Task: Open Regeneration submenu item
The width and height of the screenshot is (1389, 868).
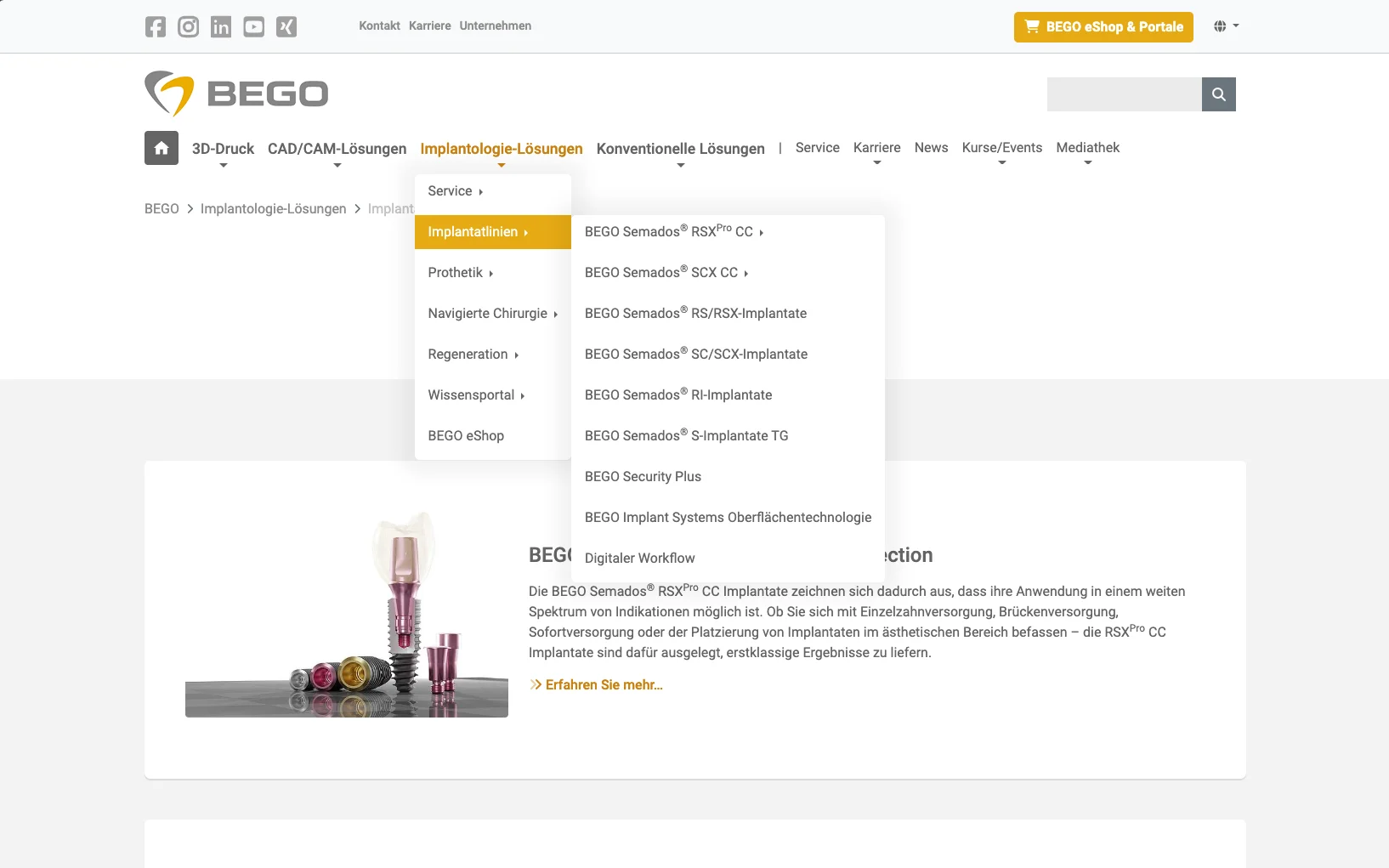Action: point(493,355)
